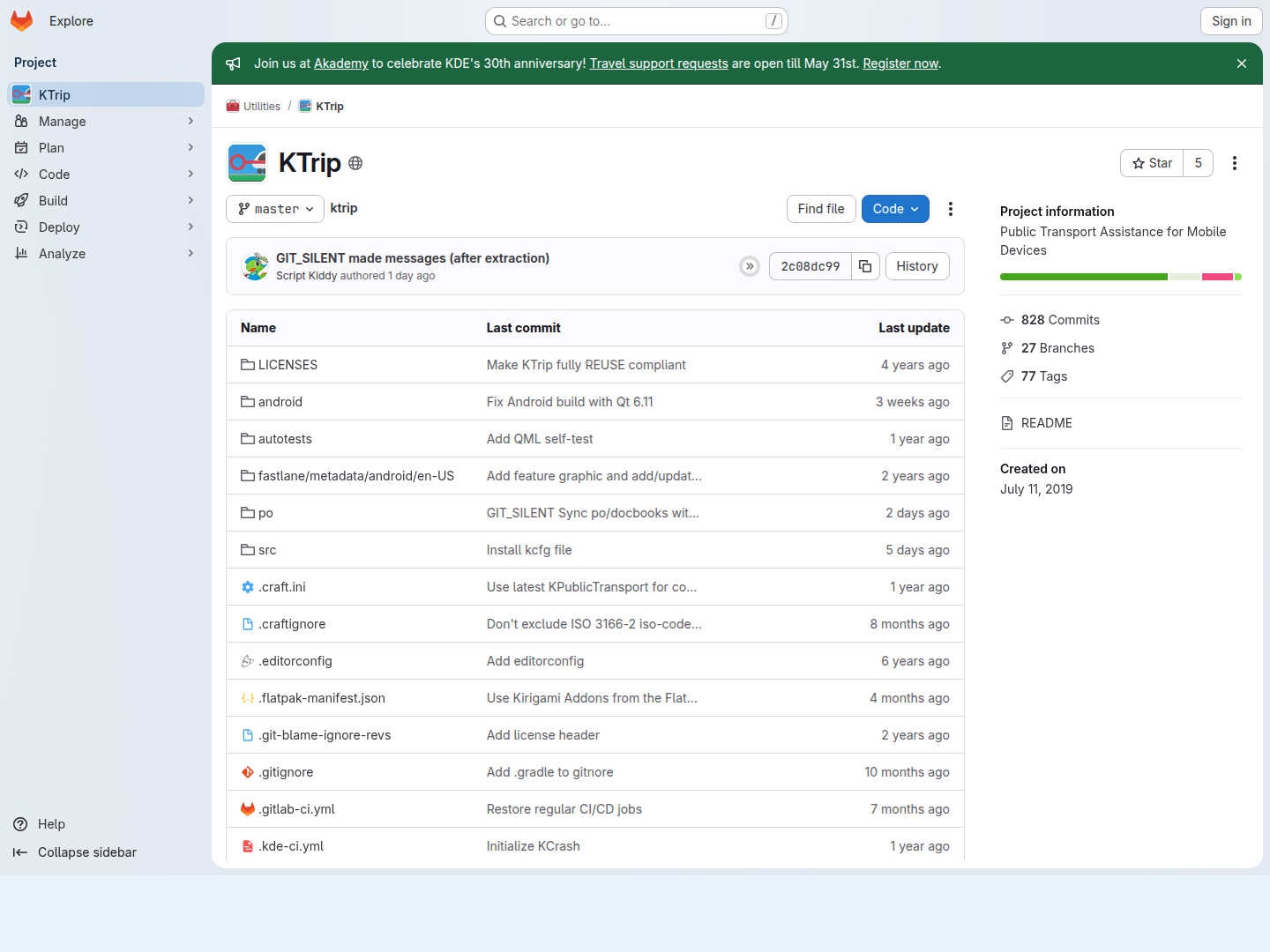Image resolution: width=1270 pixels, height=952 pixels.
Task: Open the Install kcfg file commit
Action: 529,550
